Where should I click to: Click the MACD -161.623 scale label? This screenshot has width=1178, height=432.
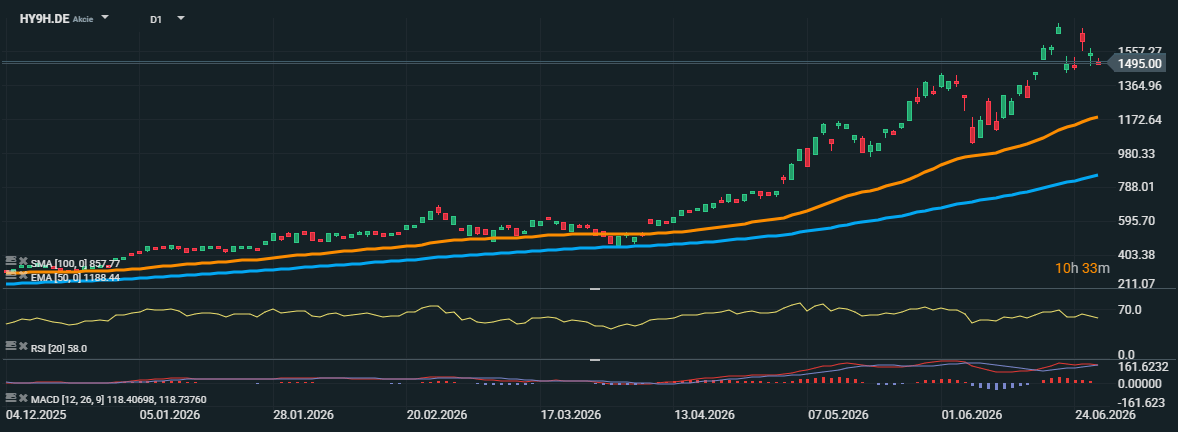(1141, 402)
